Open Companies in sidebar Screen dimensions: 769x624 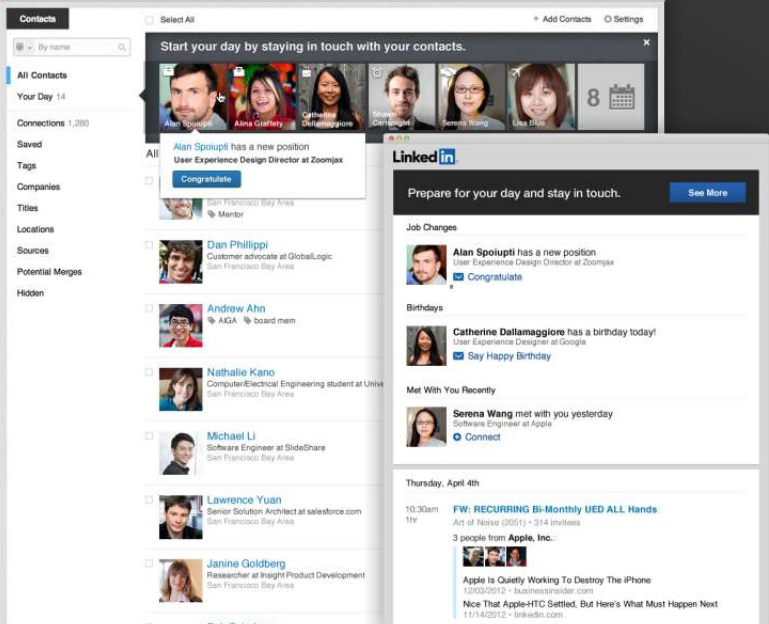38,187
